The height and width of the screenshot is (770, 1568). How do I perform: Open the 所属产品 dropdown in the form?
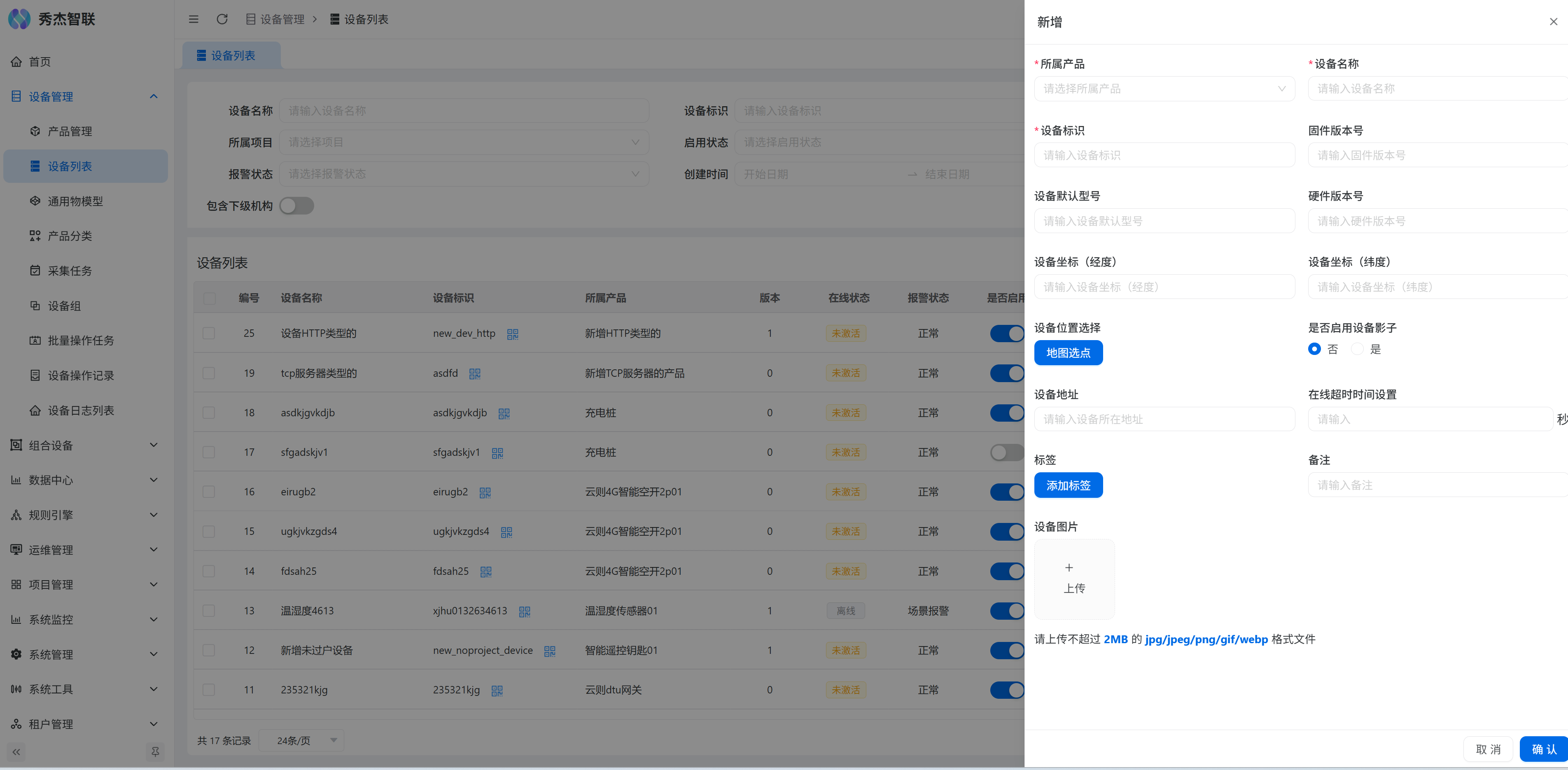pos(1164,89)
